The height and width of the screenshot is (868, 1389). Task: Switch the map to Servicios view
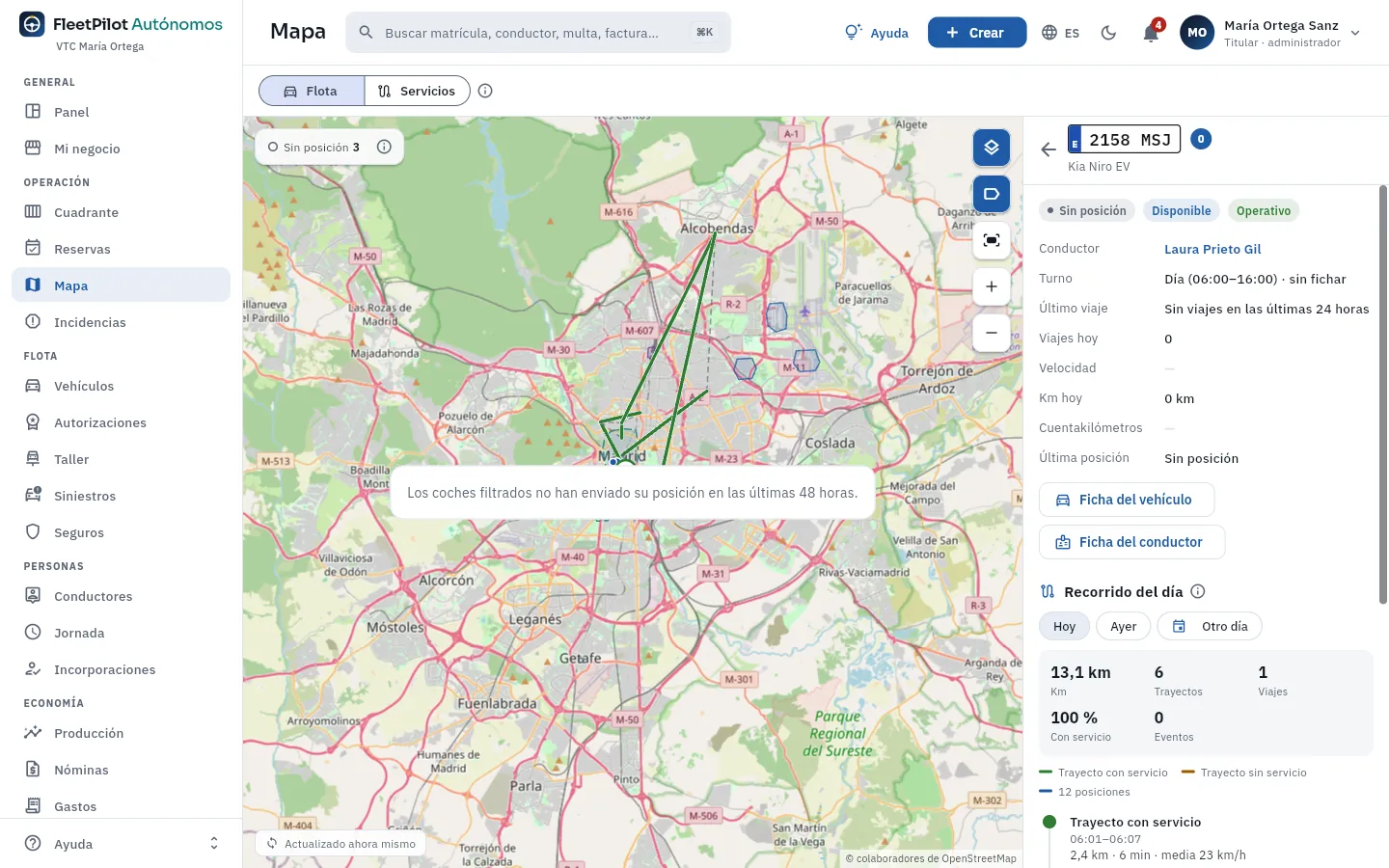click(417, 91)
